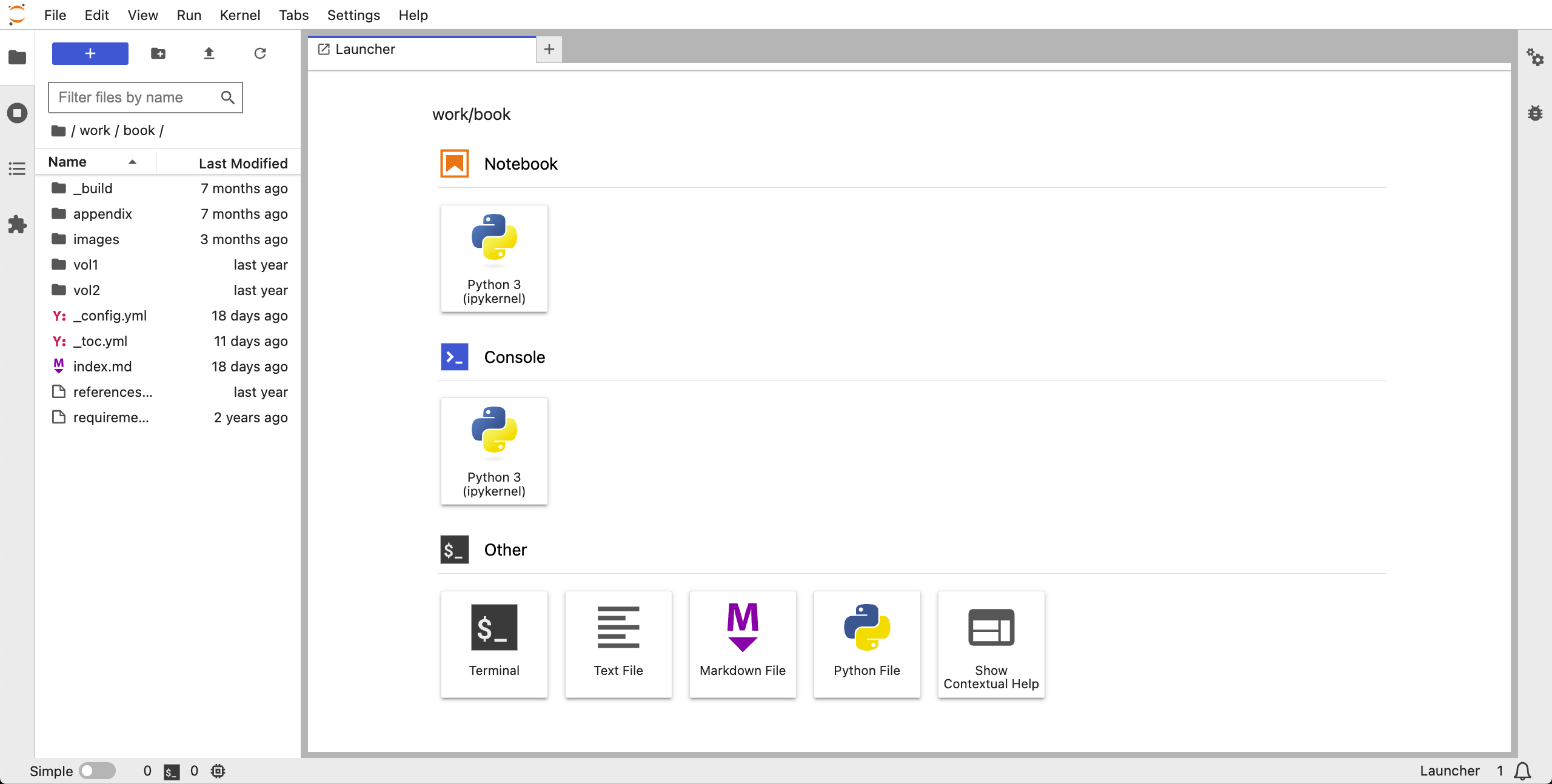This screenshot has width=1552, height=784.
Task: Open the Kernel menu
Action: 239,15
